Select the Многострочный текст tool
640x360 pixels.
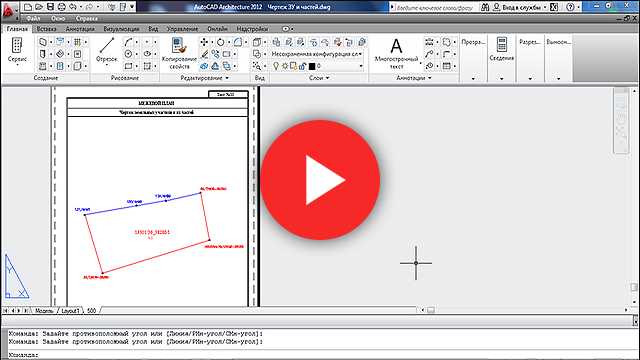click(x=396, y=53)
